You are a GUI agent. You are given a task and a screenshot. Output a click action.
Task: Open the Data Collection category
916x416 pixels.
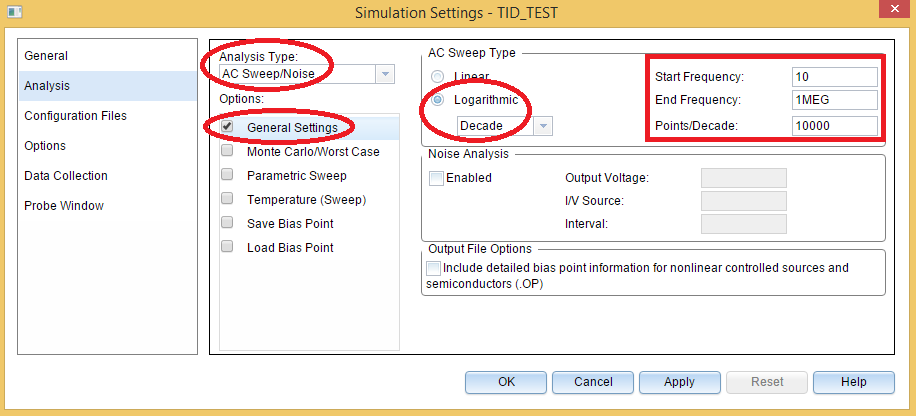(x=107, y=176)
